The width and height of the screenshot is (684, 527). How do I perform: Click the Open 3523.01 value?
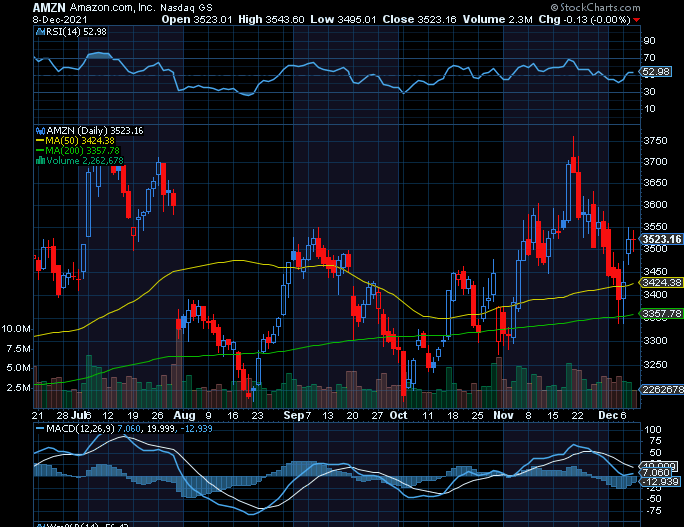197,20
